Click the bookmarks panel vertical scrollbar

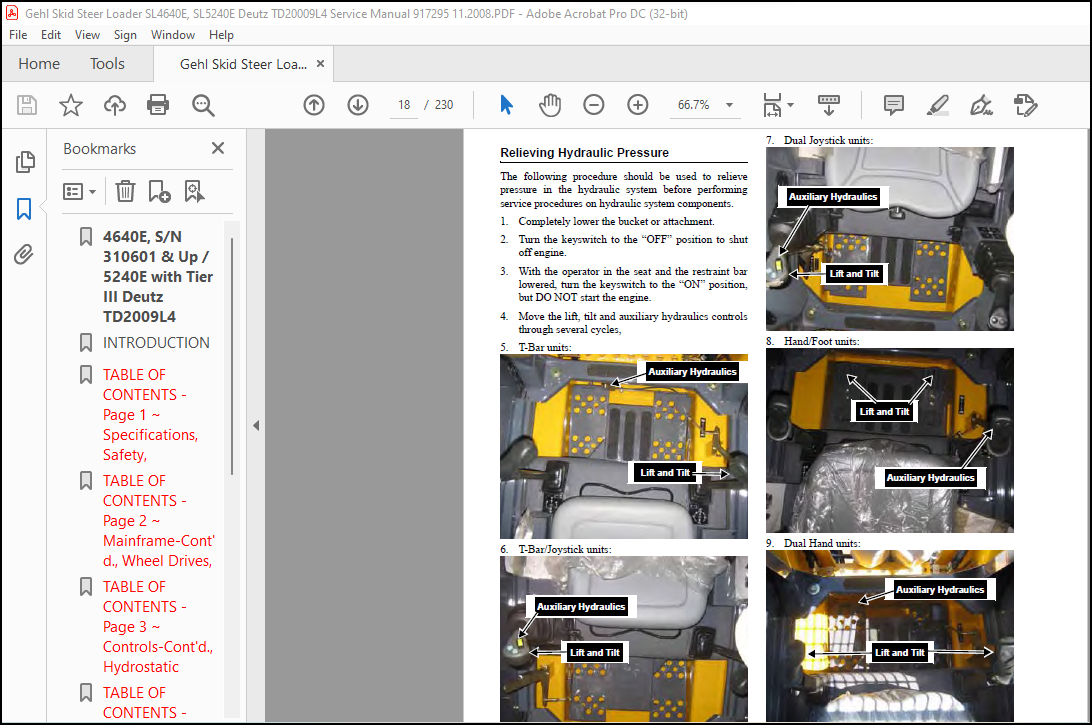(x=231, y=355)
